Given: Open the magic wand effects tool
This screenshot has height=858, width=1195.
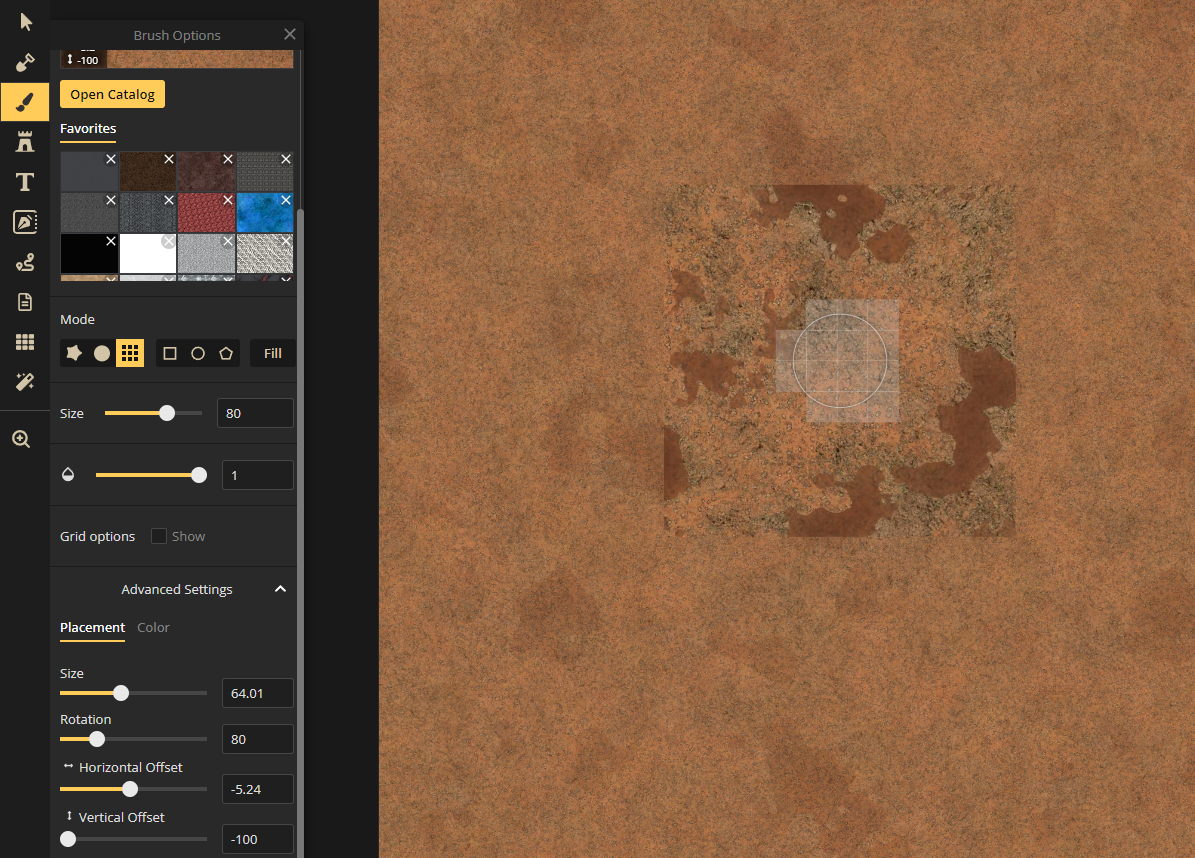Looking at the screenshot, I should 24,381.
